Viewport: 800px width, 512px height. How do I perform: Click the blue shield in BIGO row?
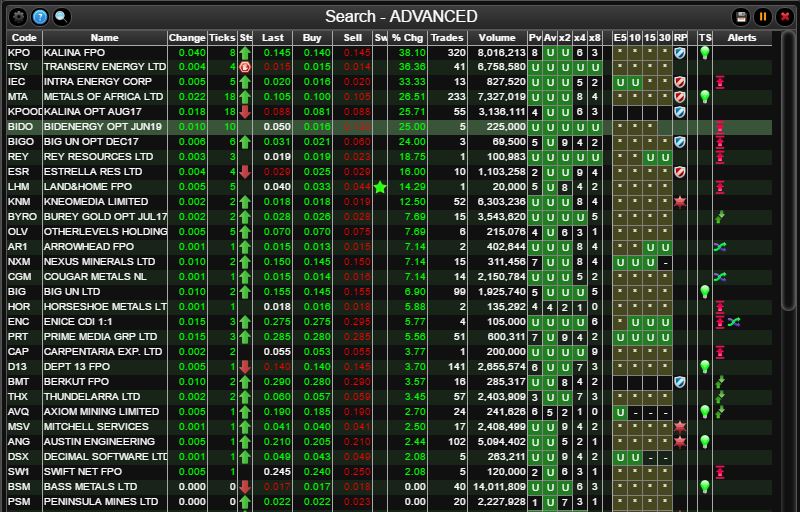[x=680, y=142]
